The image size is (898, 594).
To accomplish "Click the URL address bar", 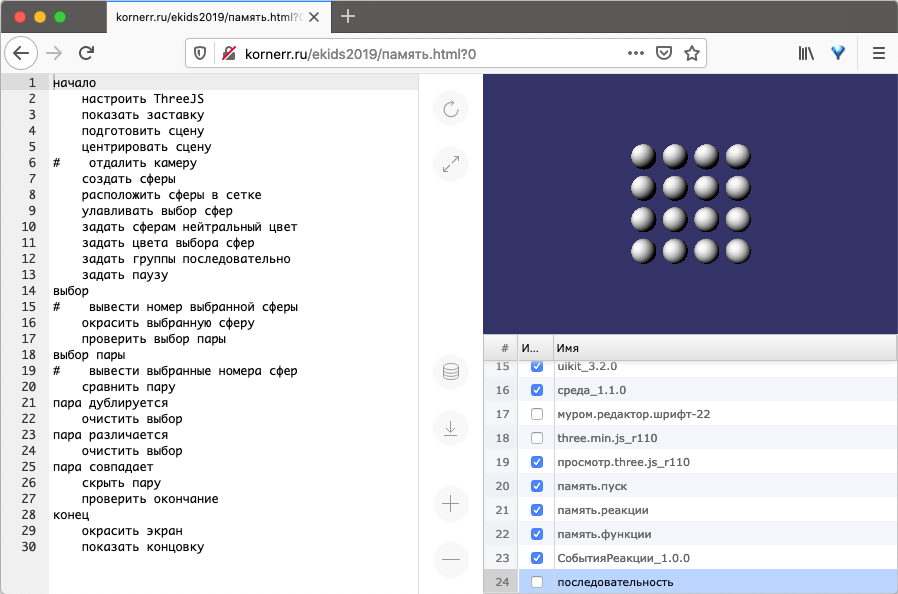I will point(420,53).
